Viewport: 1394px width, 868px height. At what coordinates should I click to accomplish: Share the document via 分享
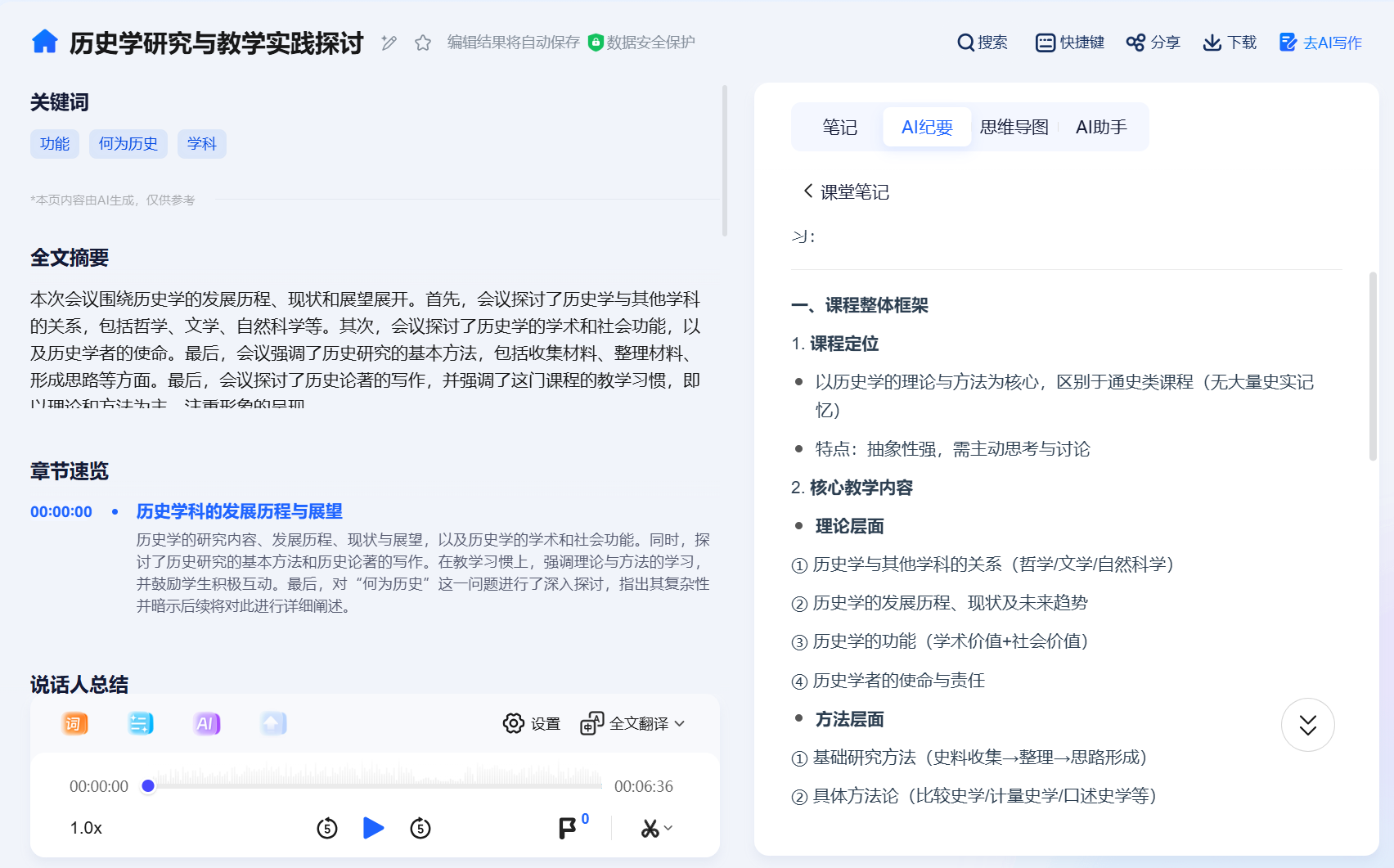click(1153, 43)
